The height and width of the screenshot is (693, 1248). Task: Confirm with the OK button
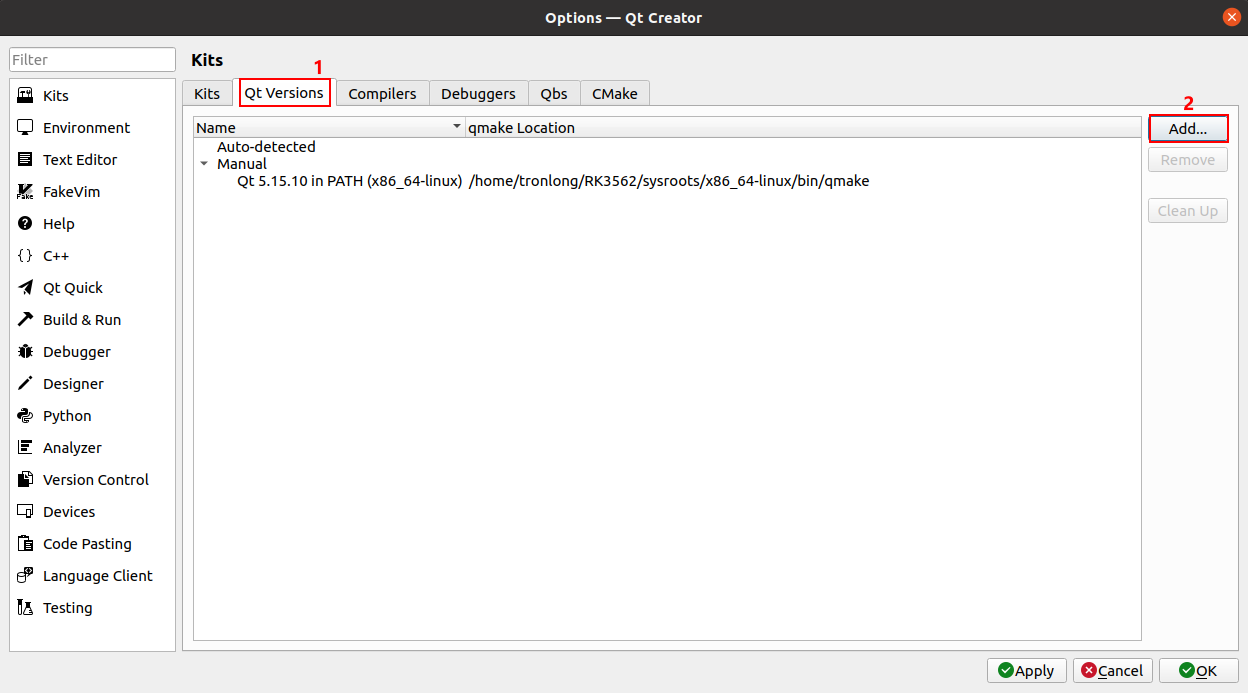click(x=1198, y=671)
